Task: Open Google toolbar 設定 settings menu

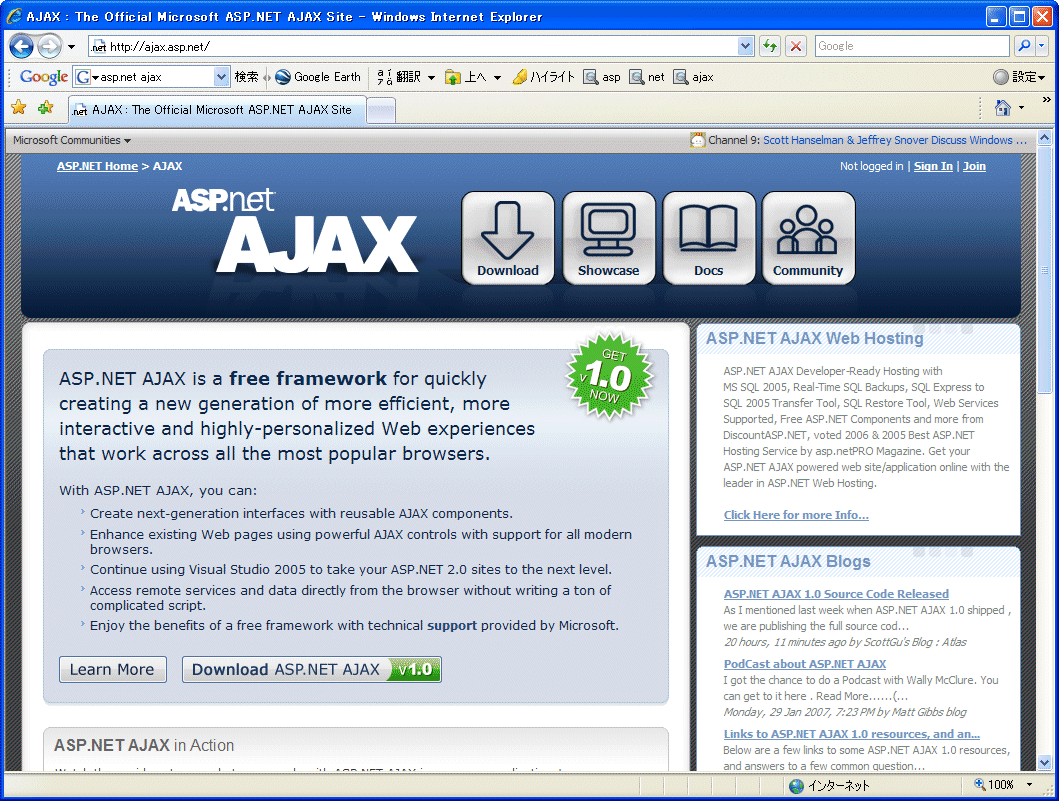Action: [1019, 77]
